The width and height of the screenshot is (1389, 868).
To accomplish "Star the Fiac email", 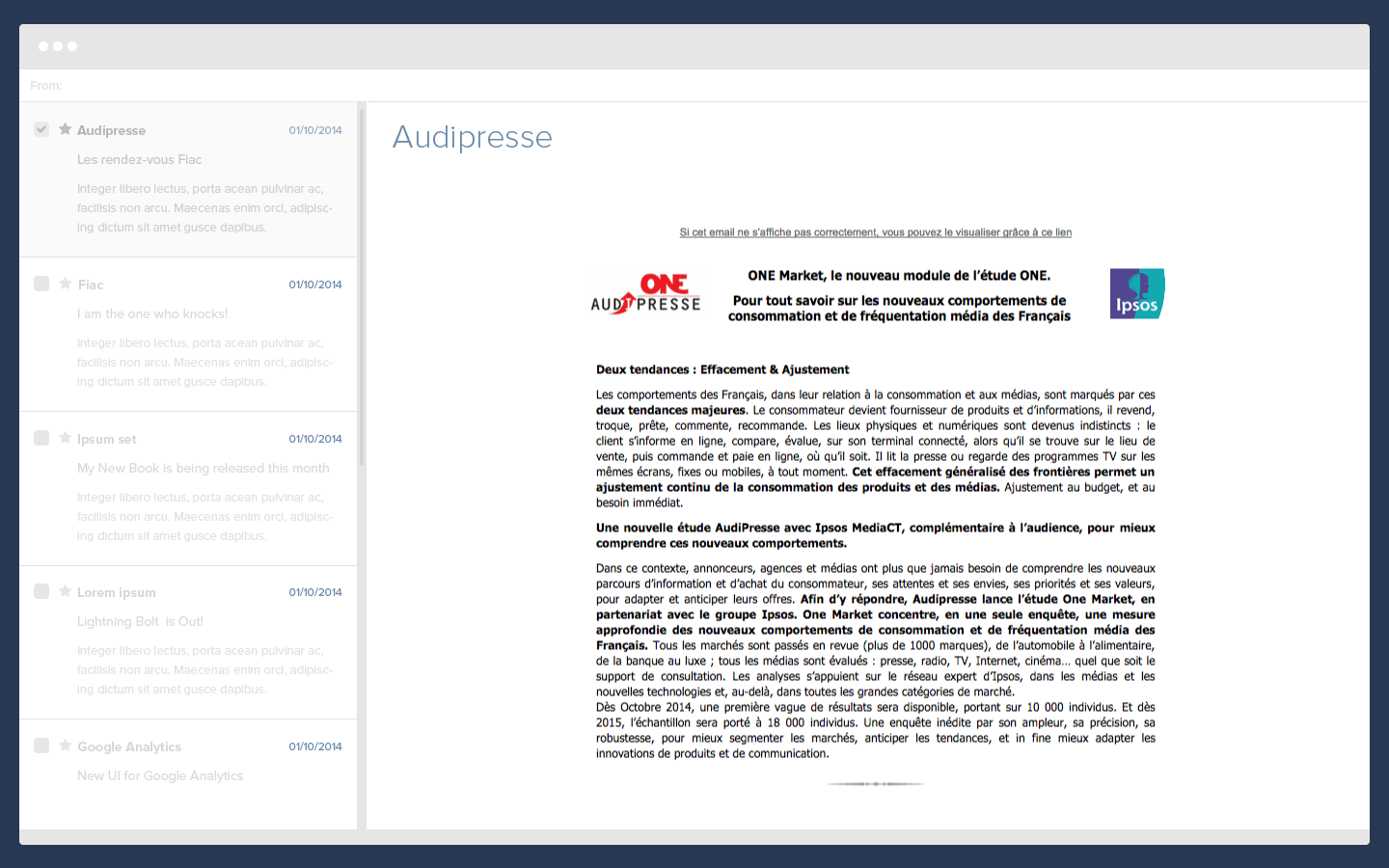I will (65, 284).
